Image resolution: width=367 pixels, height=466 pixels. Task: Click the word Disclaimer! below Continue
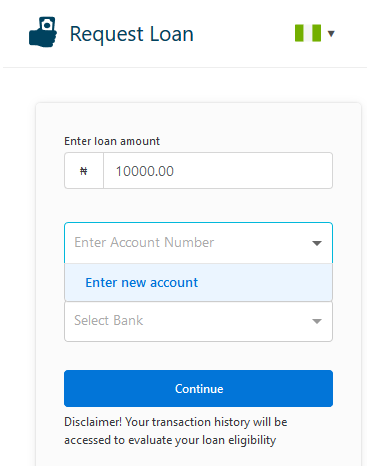tap(93, 422)
